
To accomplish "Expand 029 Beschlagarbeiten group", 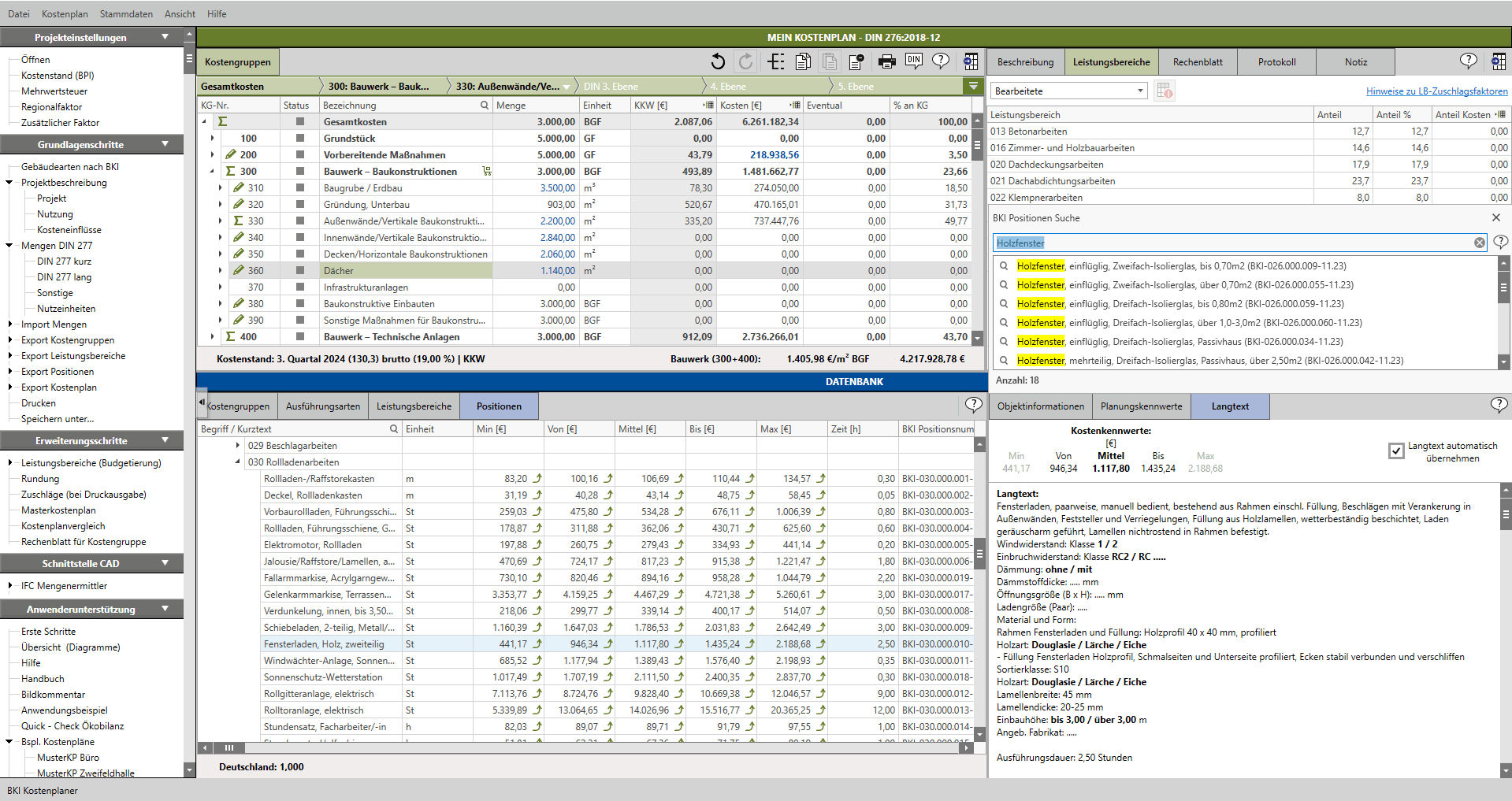I will click(x=237, y=445).
